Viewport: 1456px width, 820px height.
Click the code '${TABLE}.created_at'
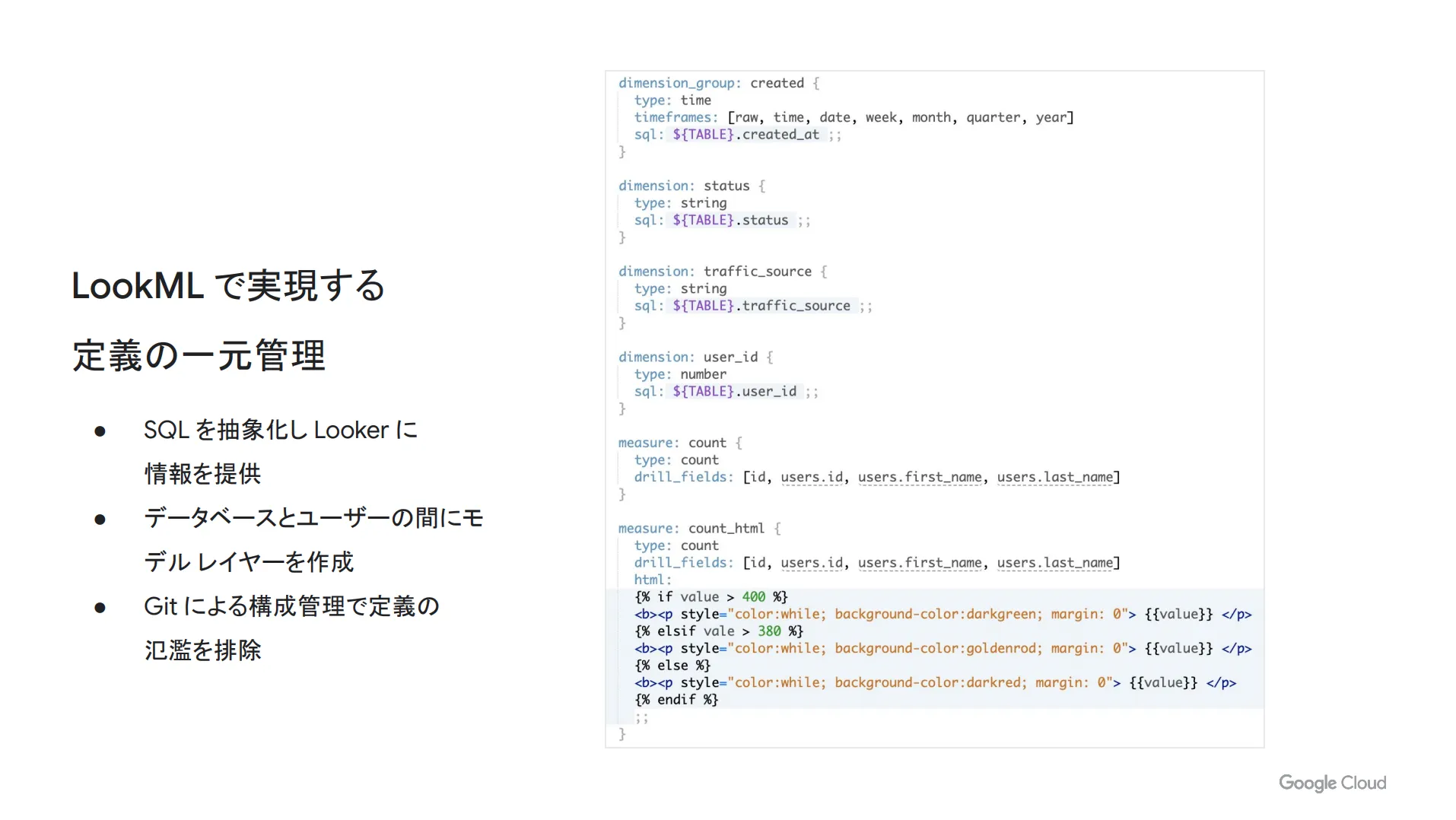(745, 135)
